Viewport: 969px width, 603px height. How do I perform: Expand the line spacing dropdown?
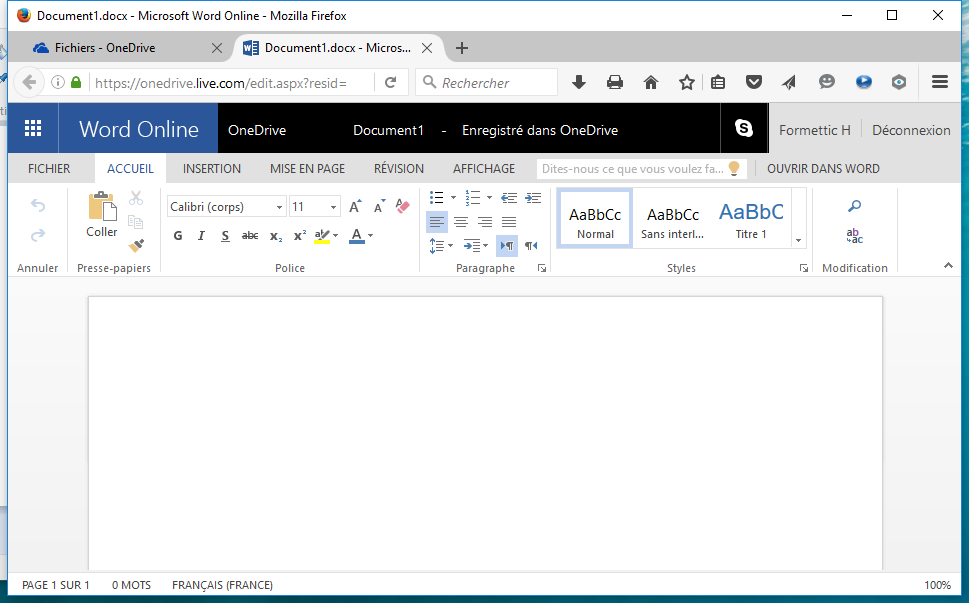pos(451,246)
